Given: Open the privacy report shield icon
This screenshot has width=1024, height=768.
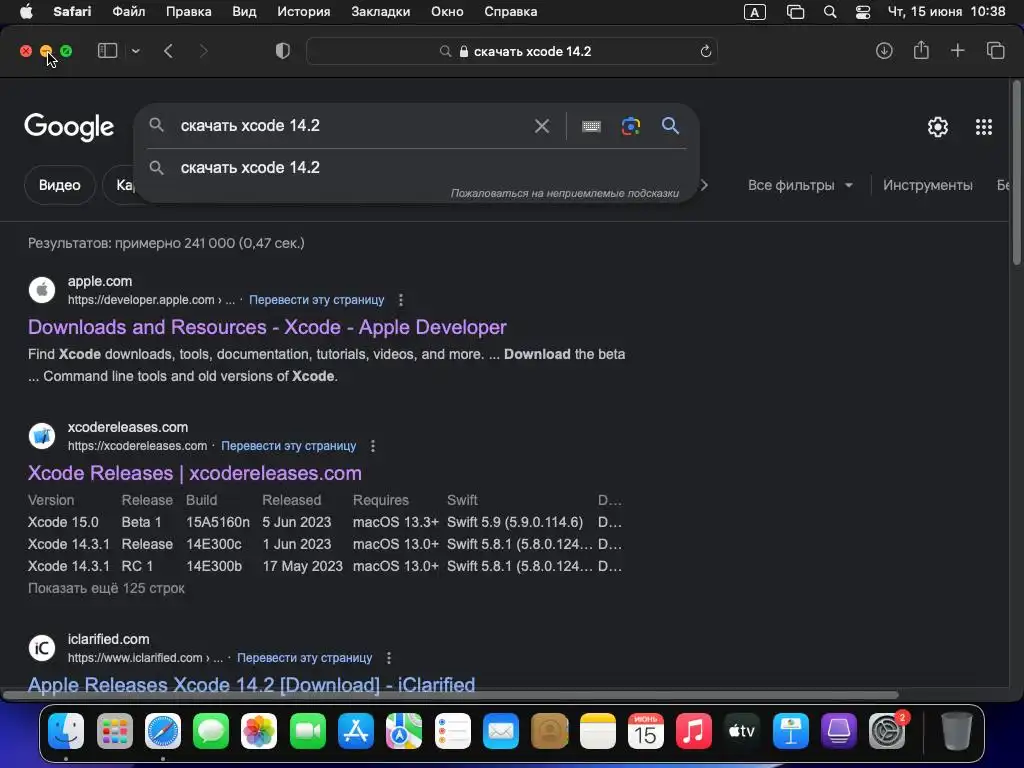Looking at the screenshot, I should pos(283,51).
